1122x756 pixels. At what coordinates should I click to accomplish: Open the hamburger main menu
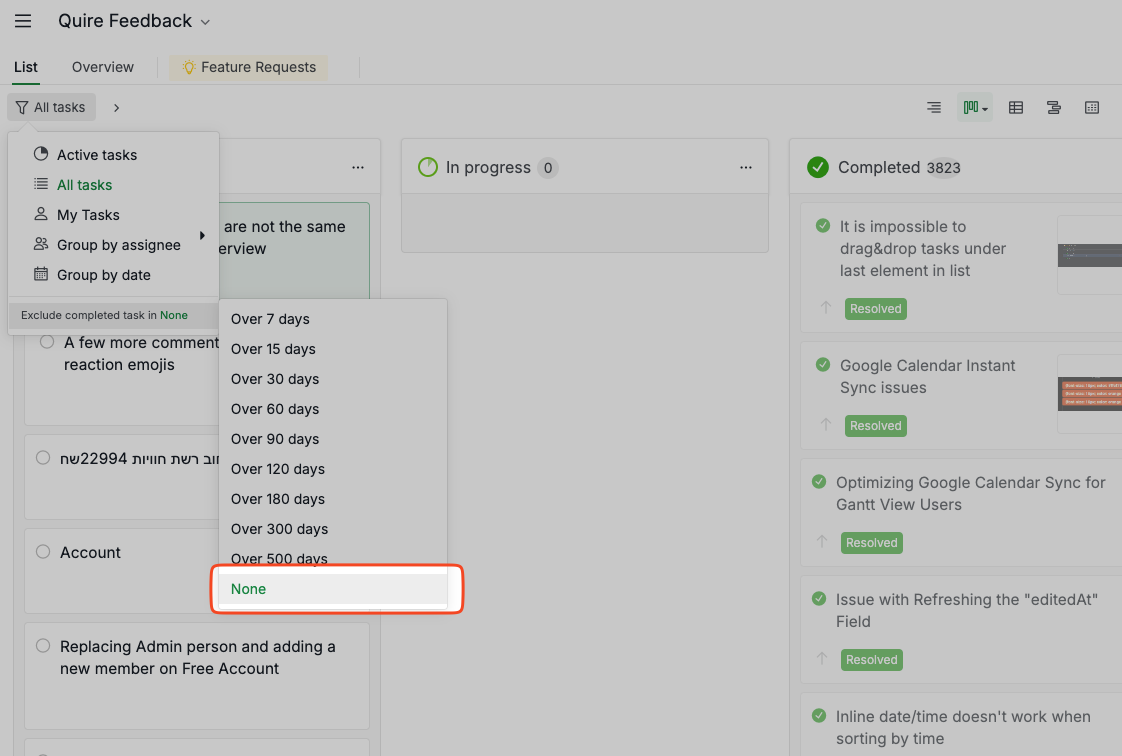point(23,21)
